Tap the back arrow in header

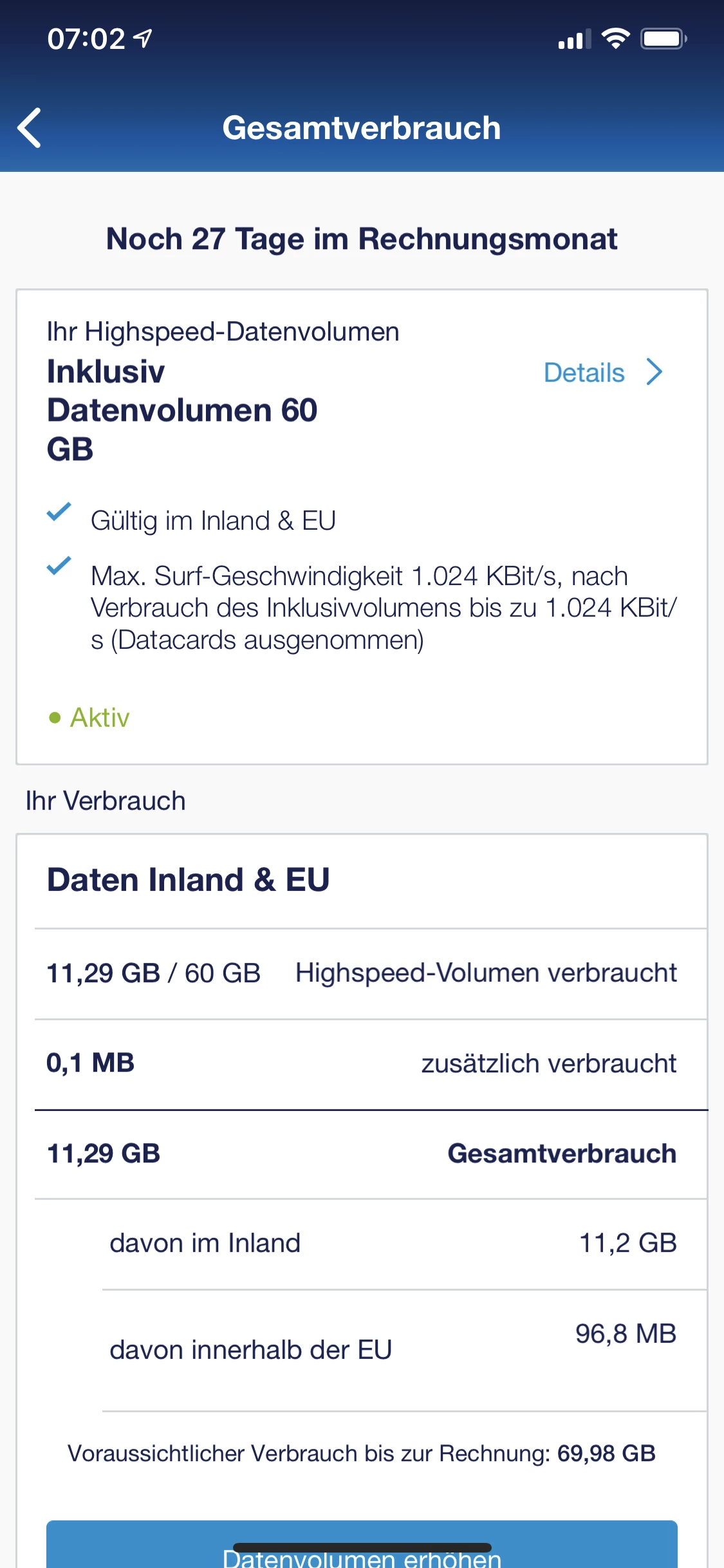[30, 127]
